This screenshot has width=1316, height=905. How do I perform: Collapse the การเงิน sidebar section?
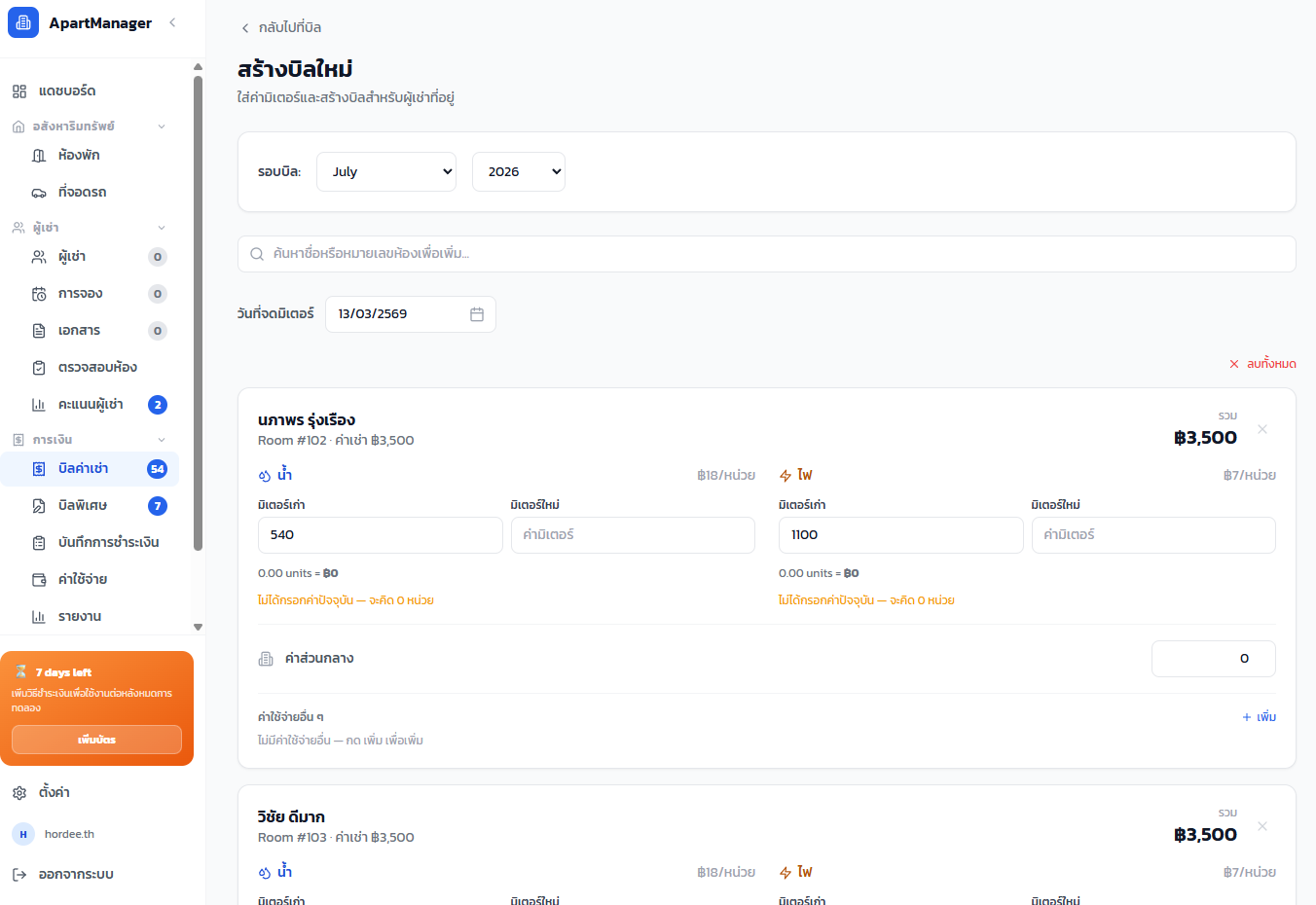point(162,440)
